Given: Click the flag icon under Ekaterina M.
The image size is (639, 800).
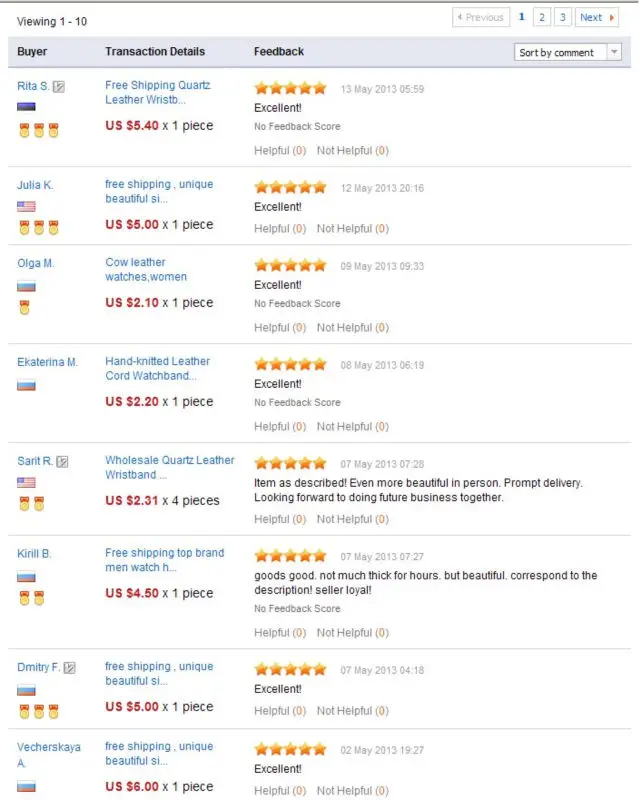Looking at the screenshot, I should pyautogui.click(x=26, y=385).
